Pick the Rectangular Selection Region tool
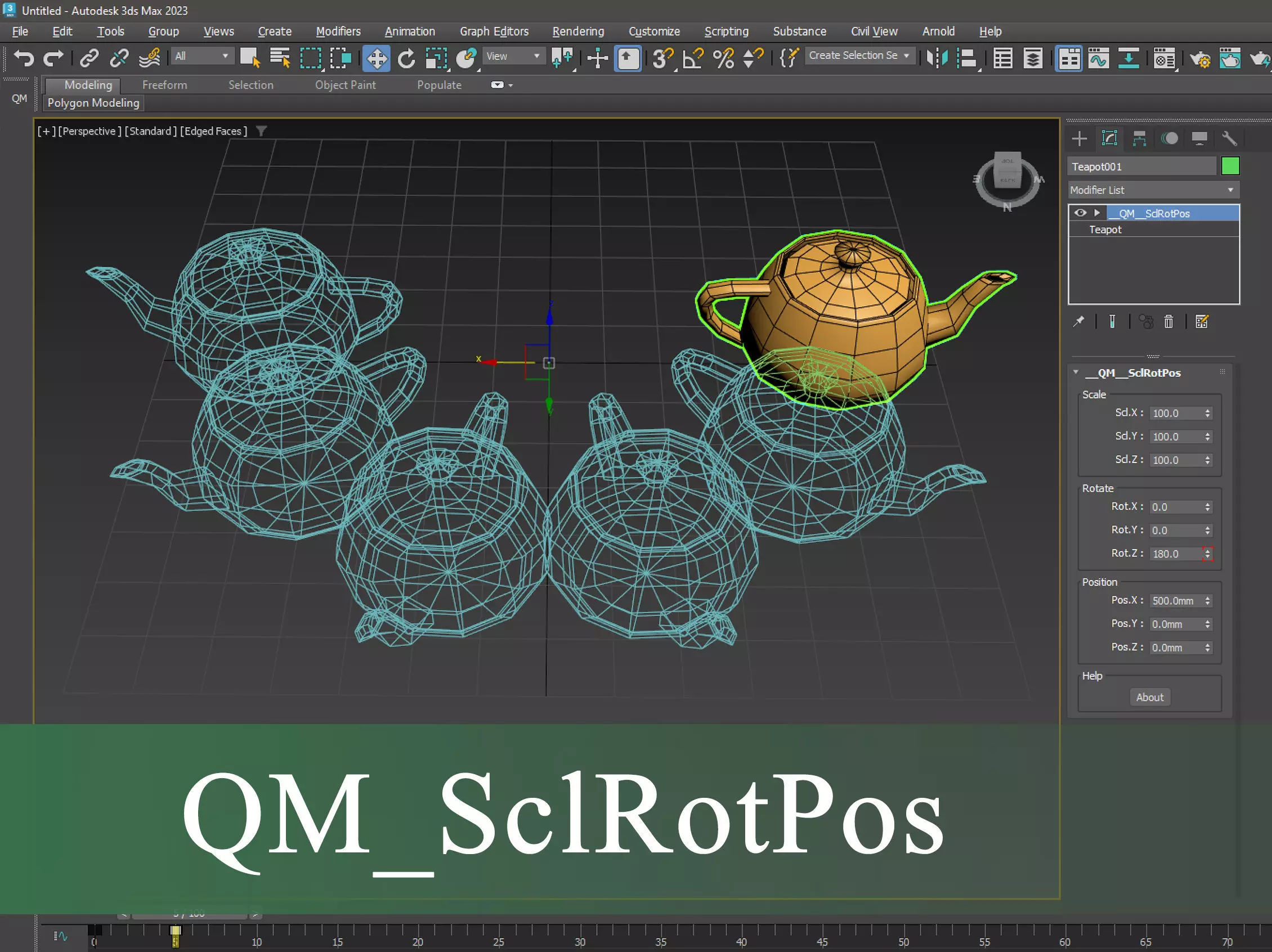The width and height of the screenshot is (1272, 952). (x=311, y=58)
